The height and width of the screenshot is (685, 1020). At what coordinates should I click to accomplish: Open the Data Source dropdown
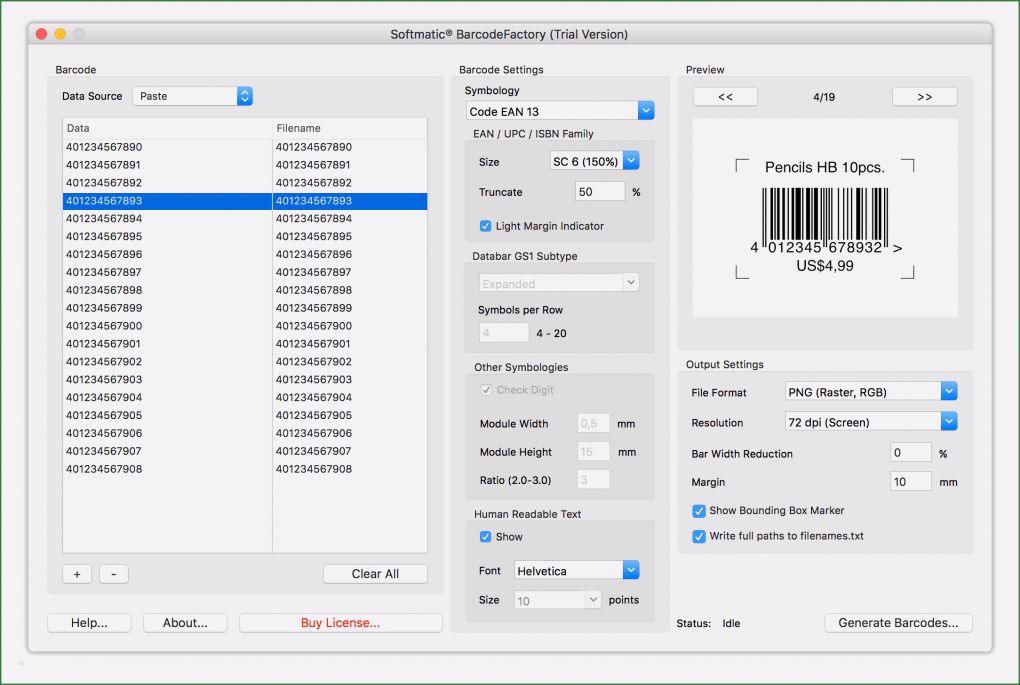191,96
